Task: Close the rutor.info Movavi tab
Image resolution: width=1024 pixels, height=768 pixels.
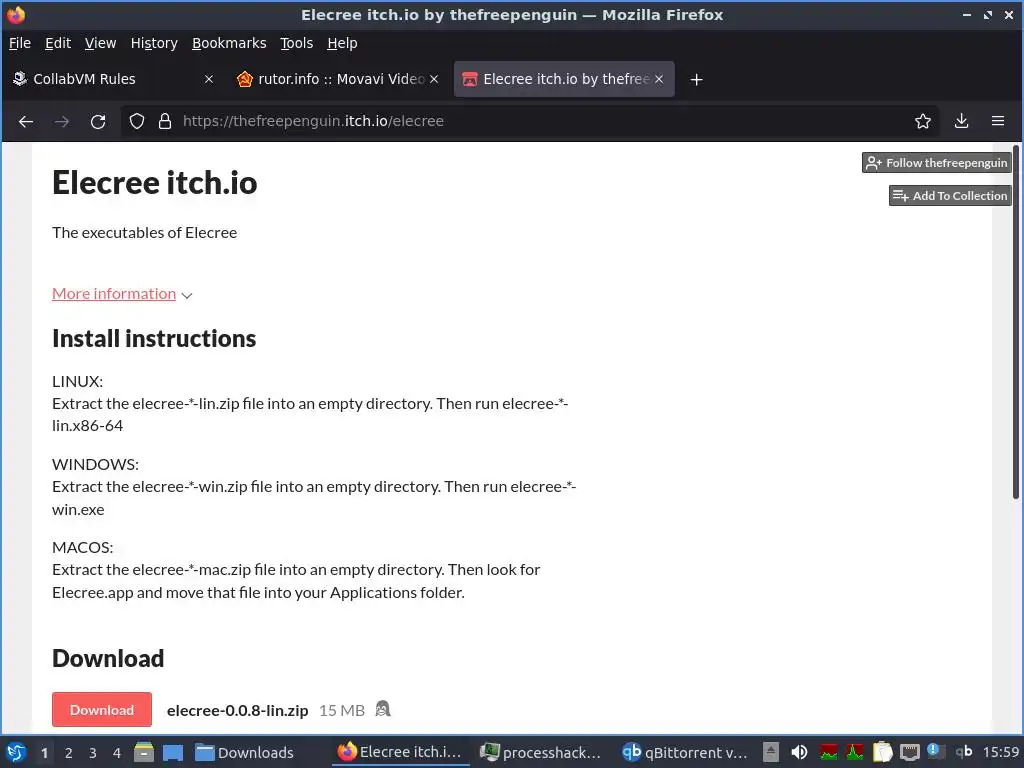Action: coord(434,79)
